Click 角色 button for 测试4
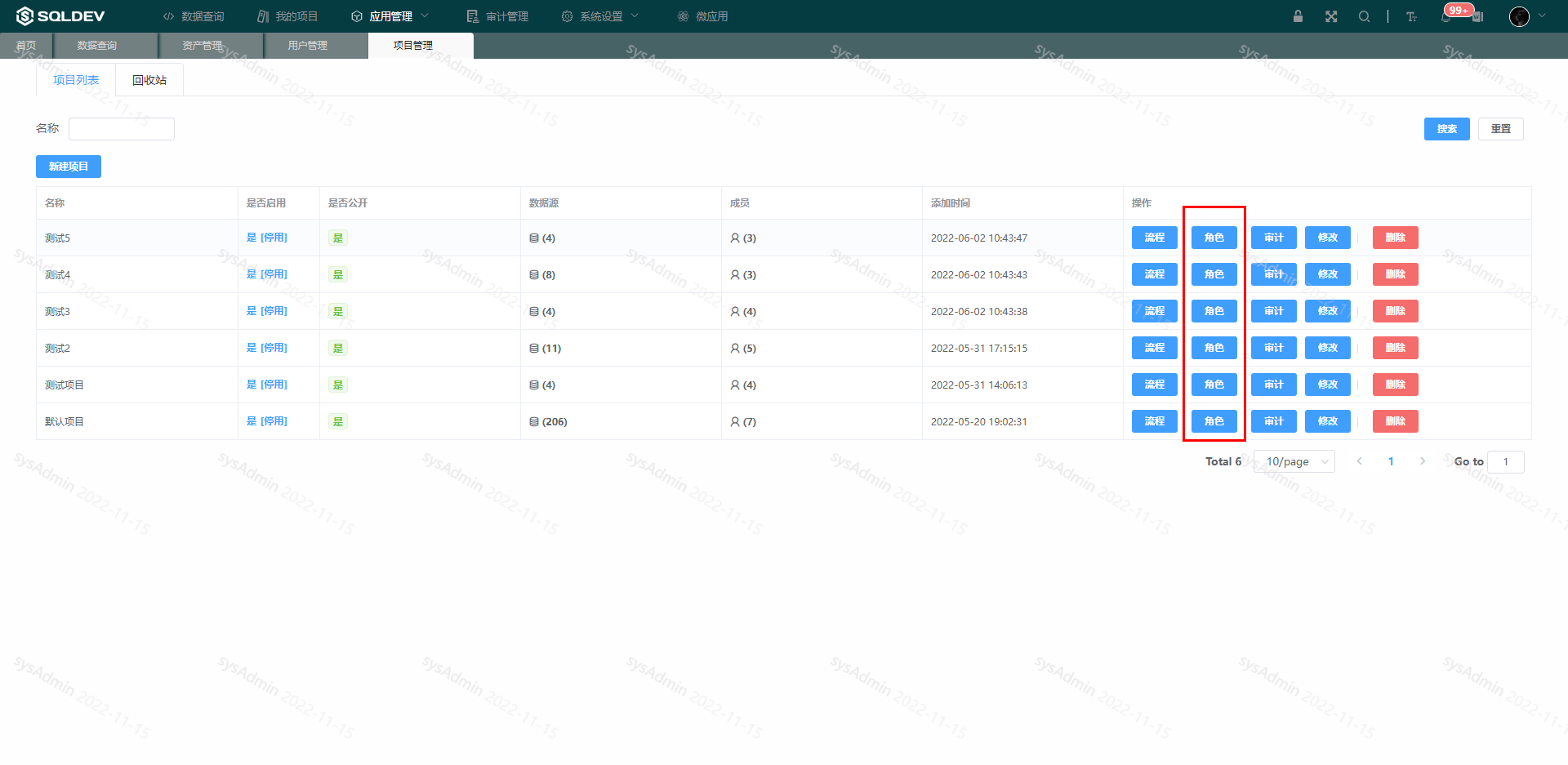Image resolution: width=1568 pixels, height=765 pixels. (1214, 274)
